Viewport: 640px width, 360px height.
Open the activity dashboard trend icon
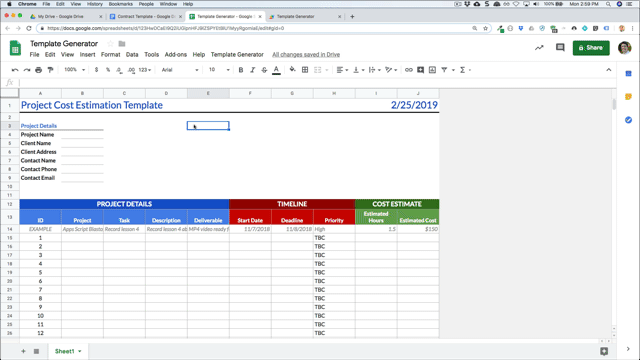(x=539, y=48)
